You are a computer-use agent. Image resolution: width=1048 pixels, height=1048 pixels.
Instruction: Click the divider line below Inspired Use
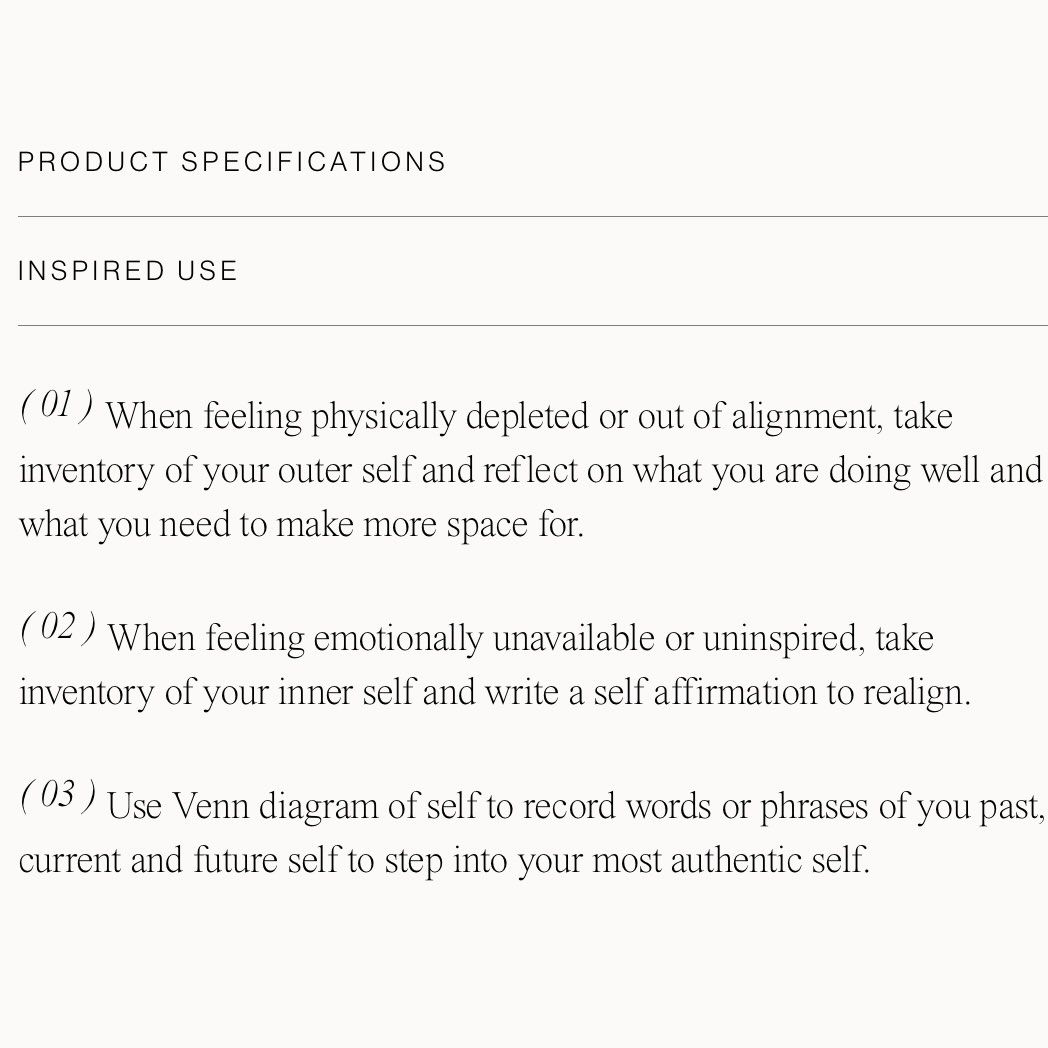[x=532, y=325]
